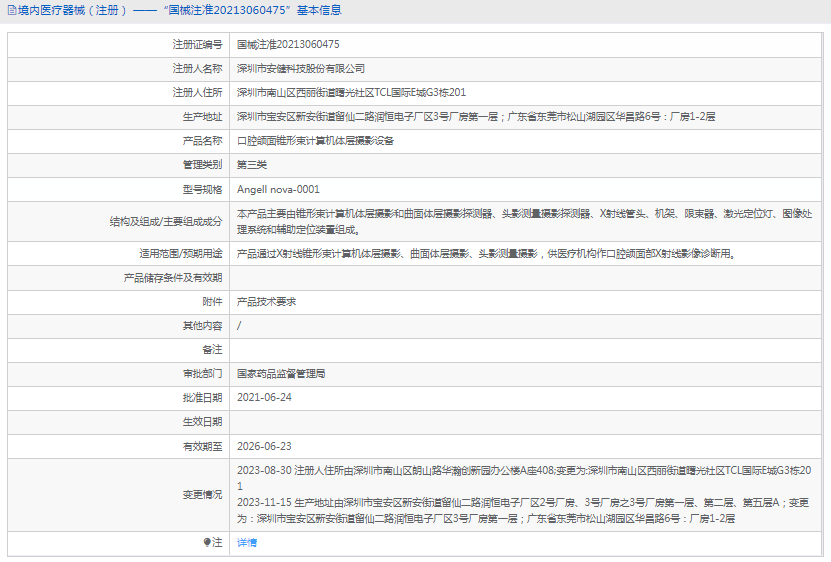831x562 pixels.
Task: Click the 备注 label cell
Action: (118, 350)
